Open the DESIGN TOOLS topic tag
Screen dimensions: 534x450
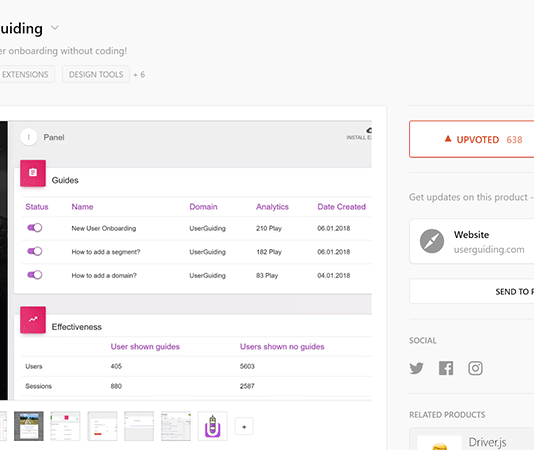coord(96,74)
